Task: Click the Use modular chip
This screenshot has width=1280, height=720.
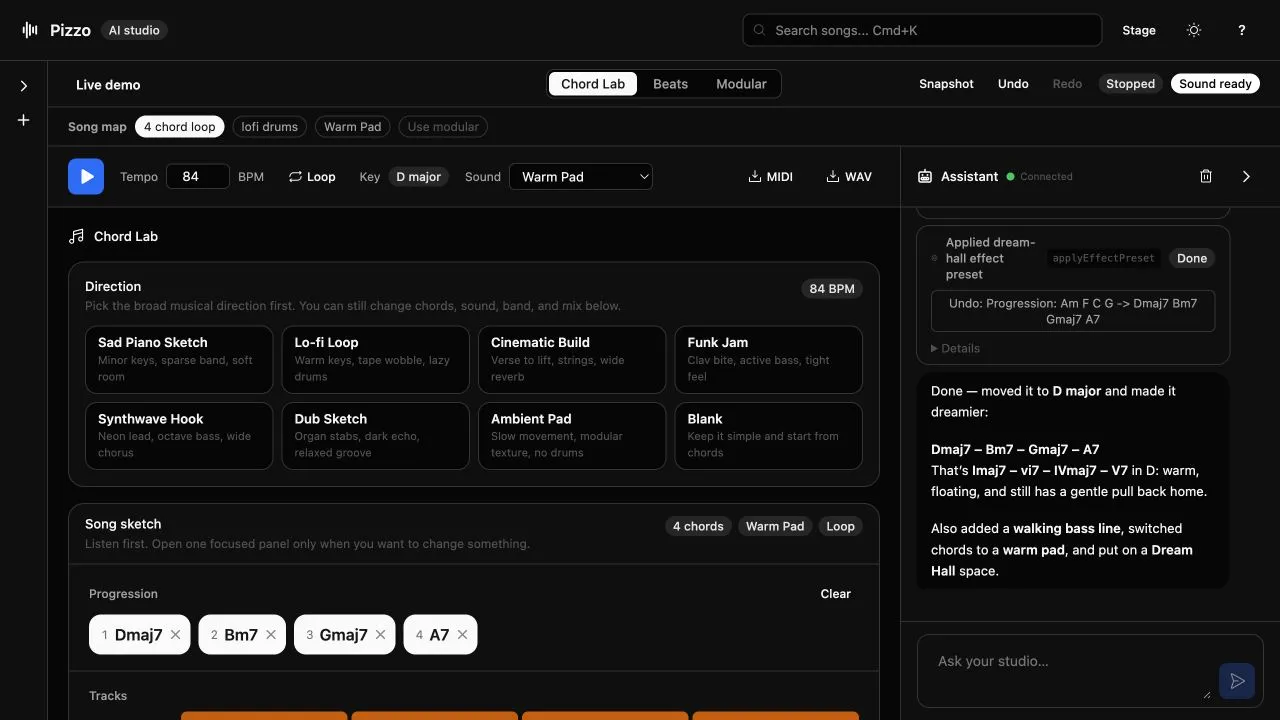Action: pyautogui.click(x=443, y=127)
